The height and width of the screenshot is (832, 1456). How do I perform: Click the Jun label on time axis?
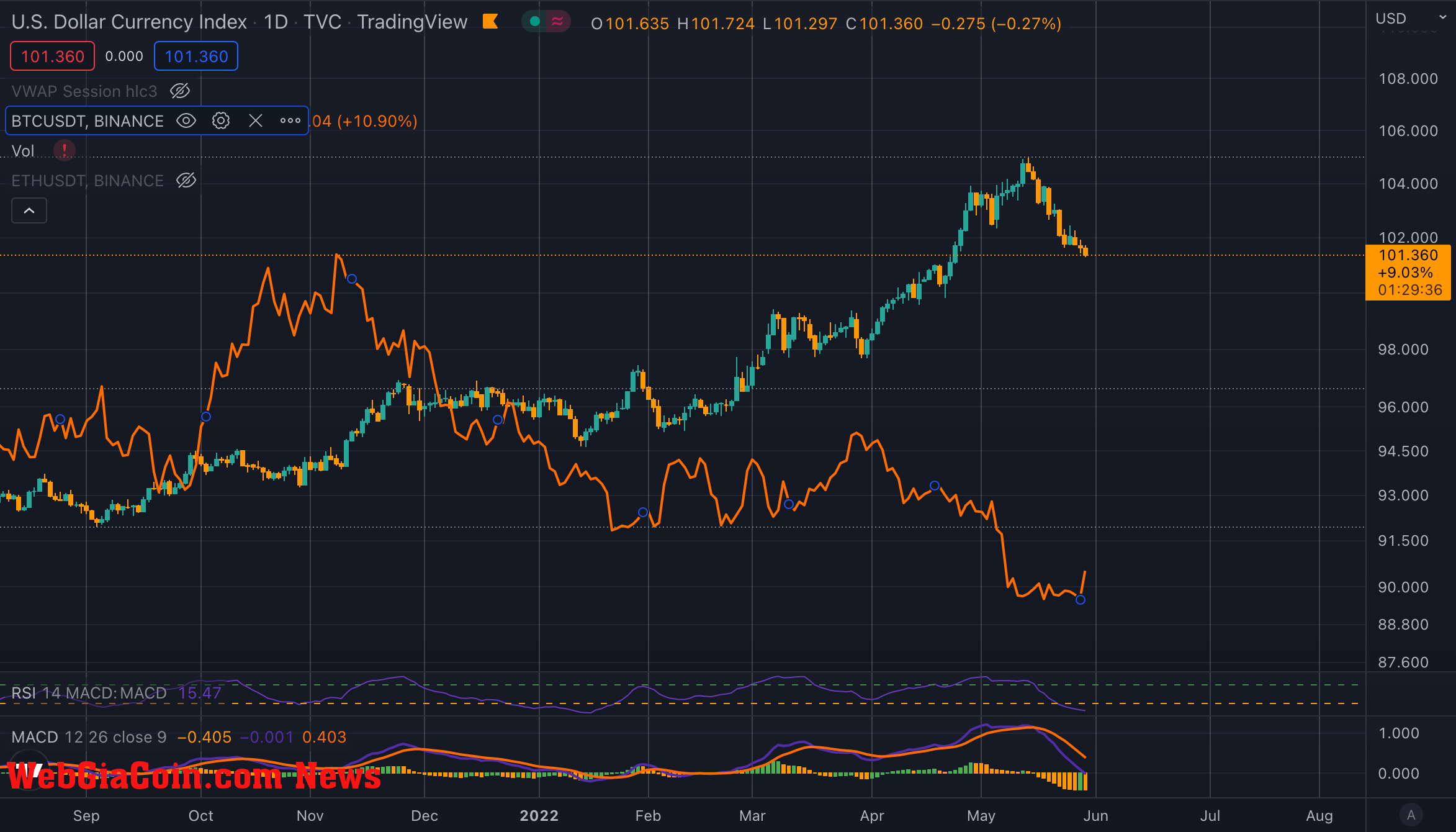(1095, 815)
